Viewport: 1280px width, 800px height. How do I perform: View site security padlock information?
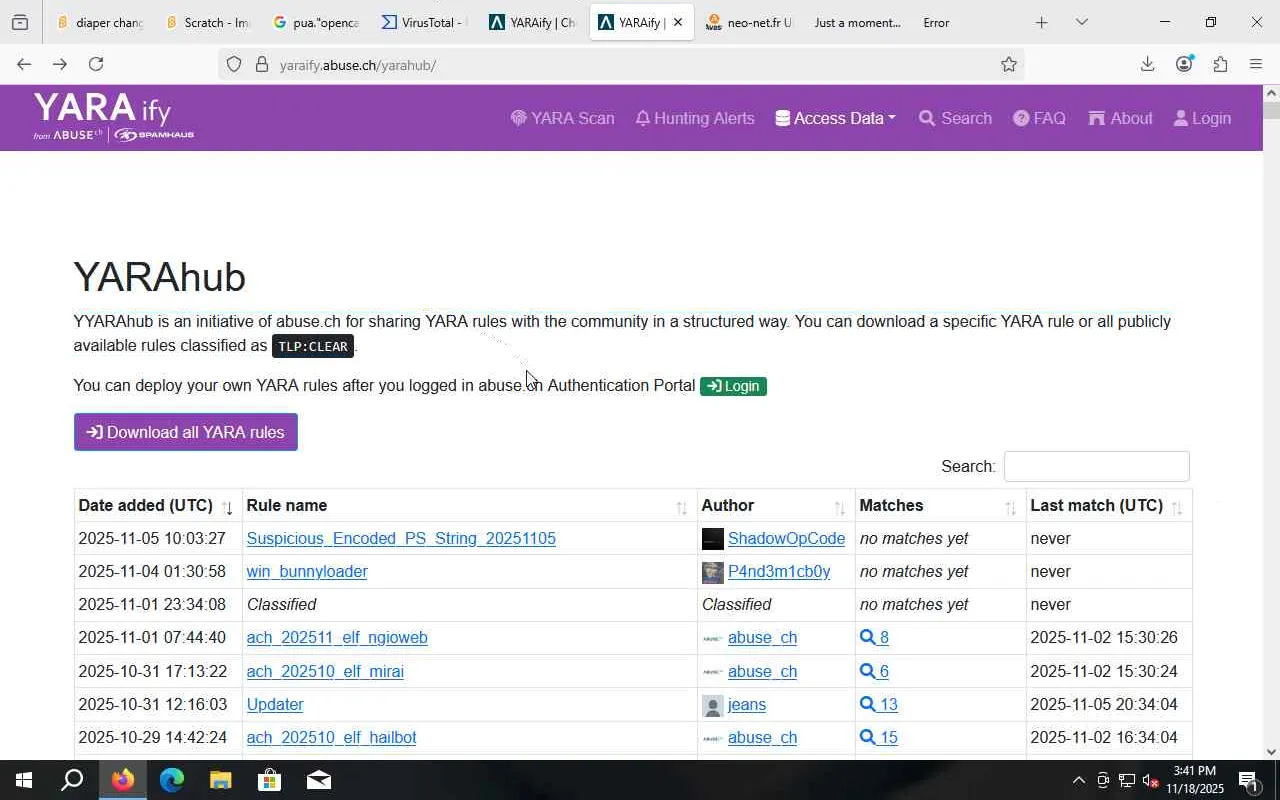262,65
